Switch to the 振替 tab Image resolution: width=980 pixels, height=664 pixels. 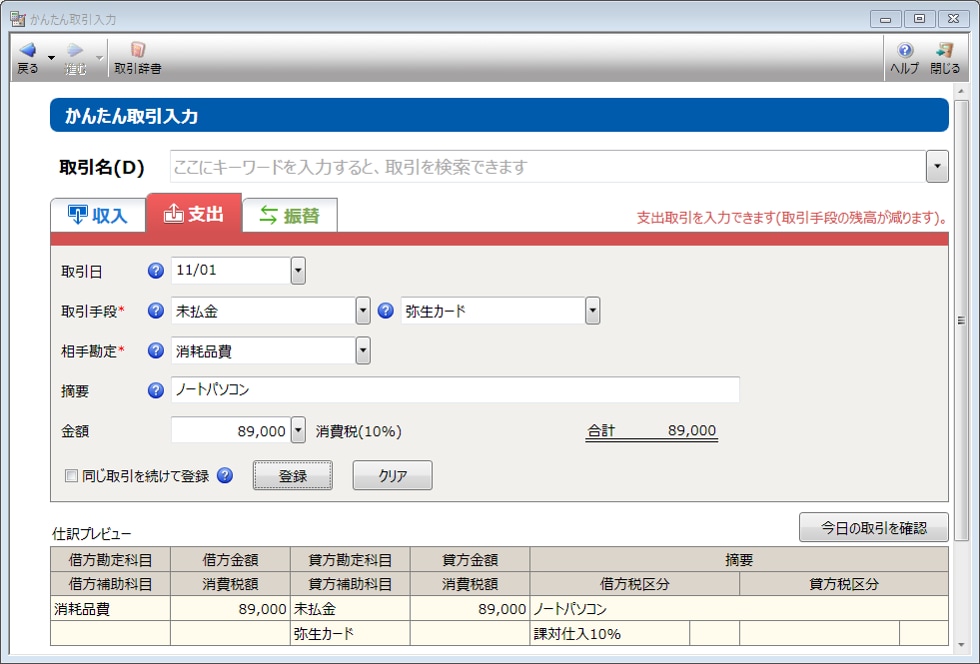point(290,215)
